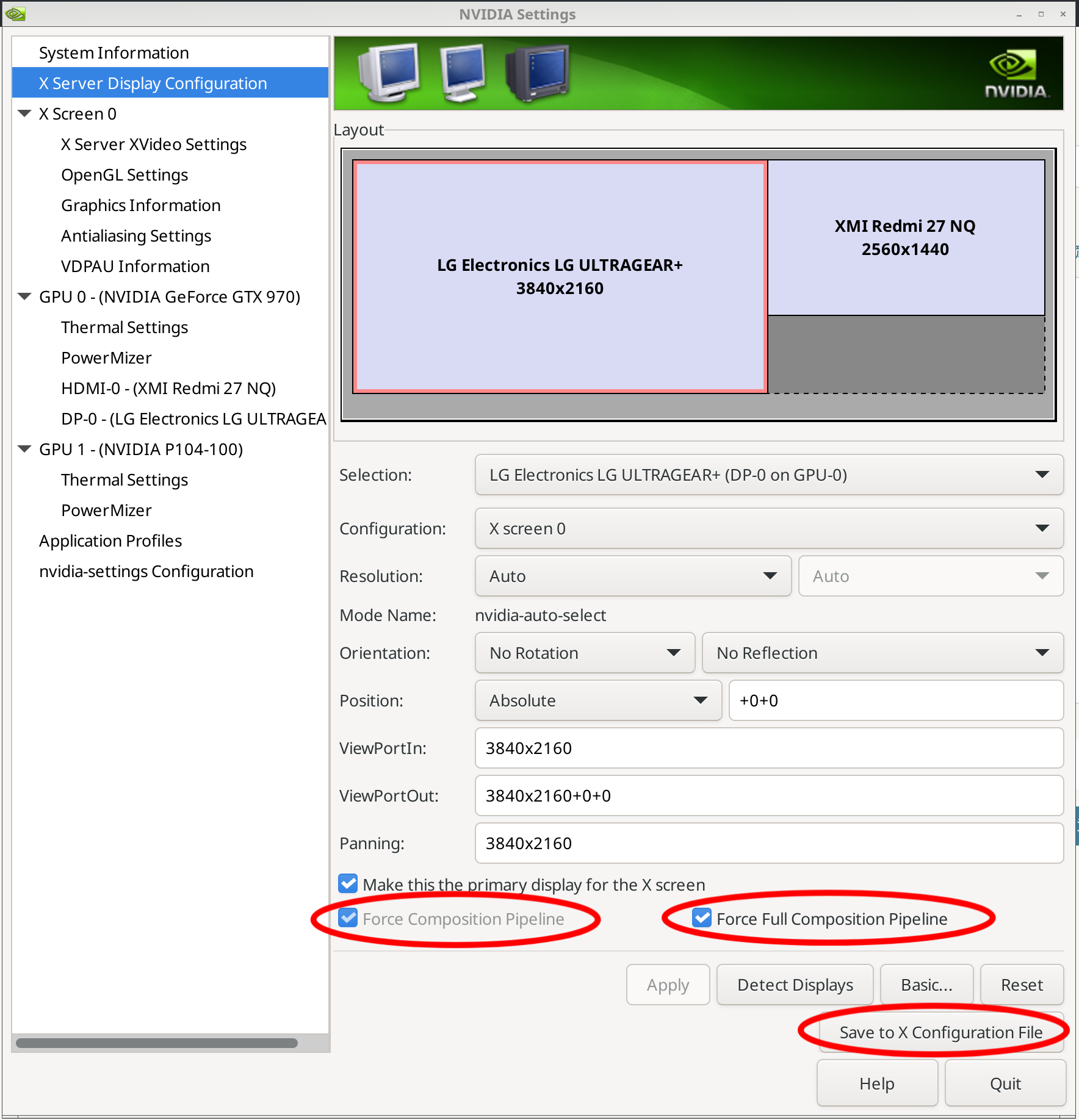
Task: Select HDMI-0 XMI Redmi 27 NQ entry
Action: (x=168, y=388)
